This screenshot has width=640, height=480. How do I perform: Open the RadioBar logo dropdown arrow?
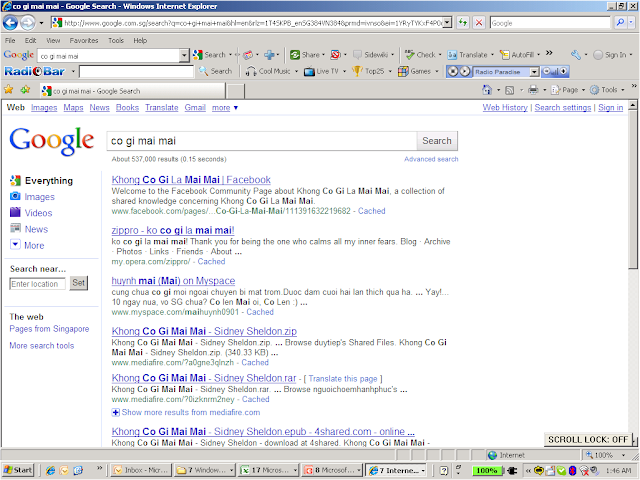pyautogui.click(x=73, y=72)
